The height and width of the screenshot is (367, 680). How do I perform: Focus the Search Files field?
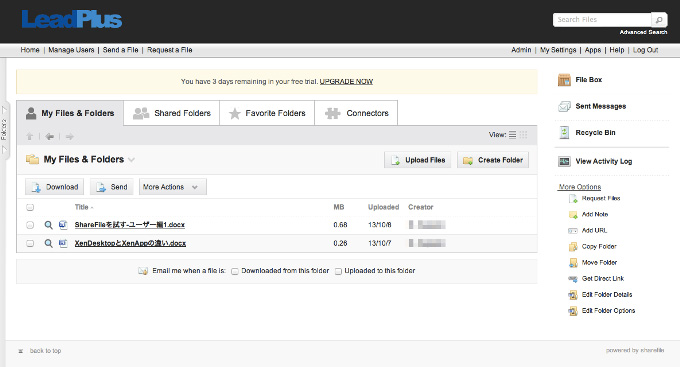[x=602, y=20]
